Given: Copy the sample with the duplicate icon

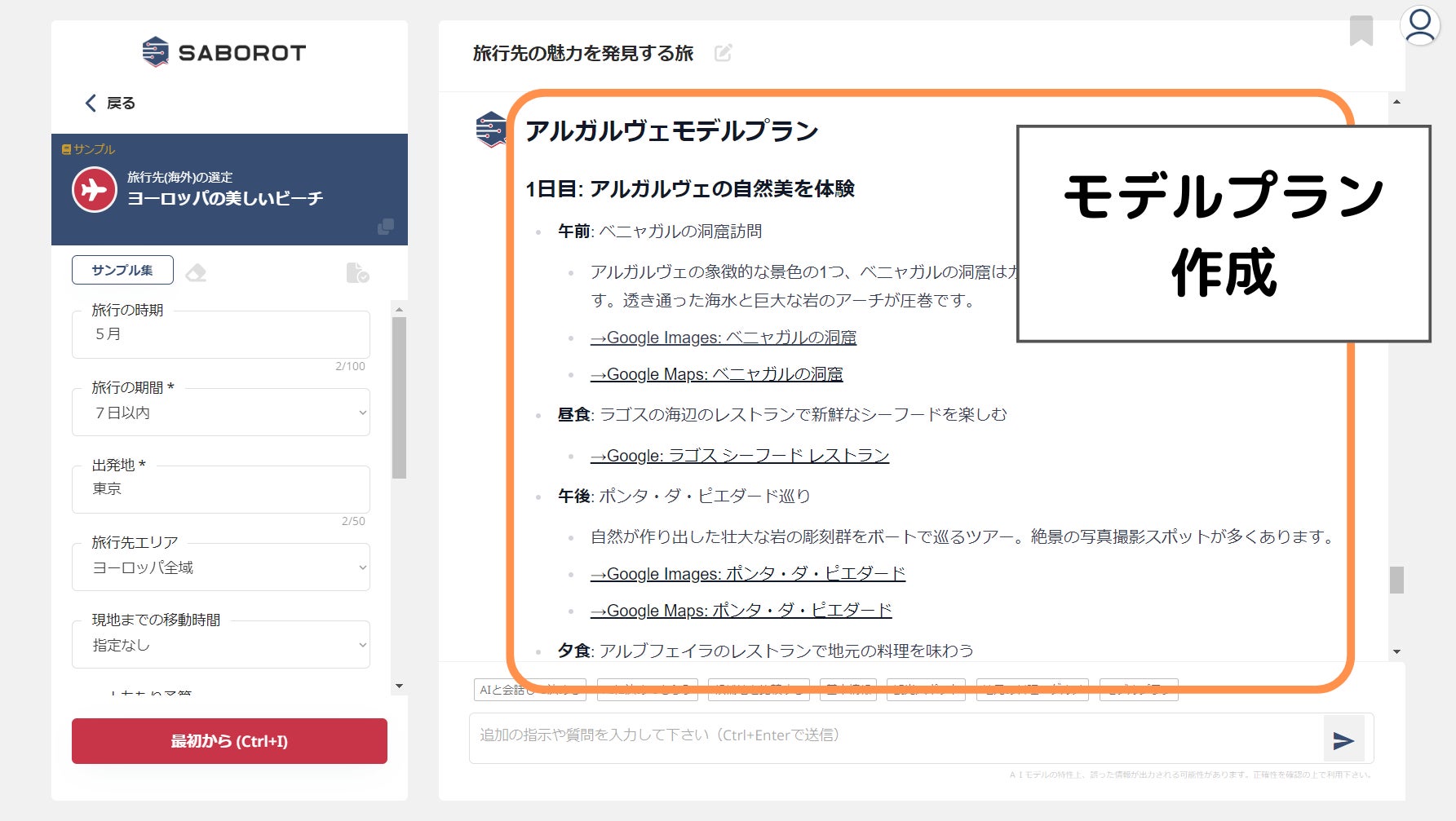Looking at the screenshot, I should [x=386, y=227].
